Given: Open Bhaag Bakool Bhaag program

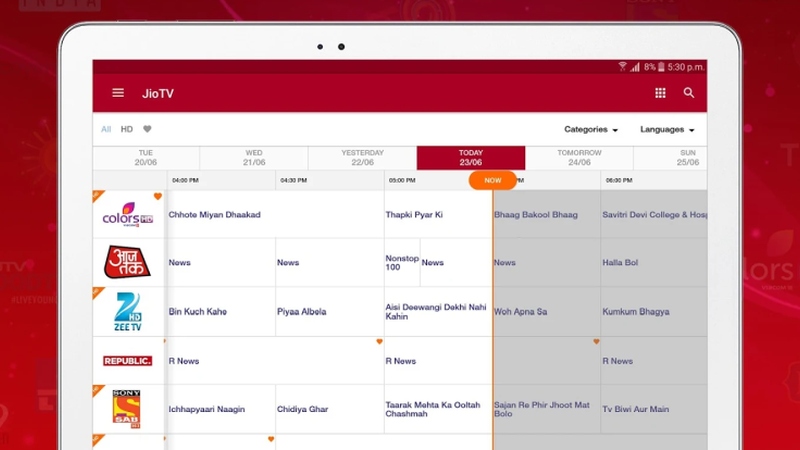Looking at the screenshot, I should click(x=547, y=214).
